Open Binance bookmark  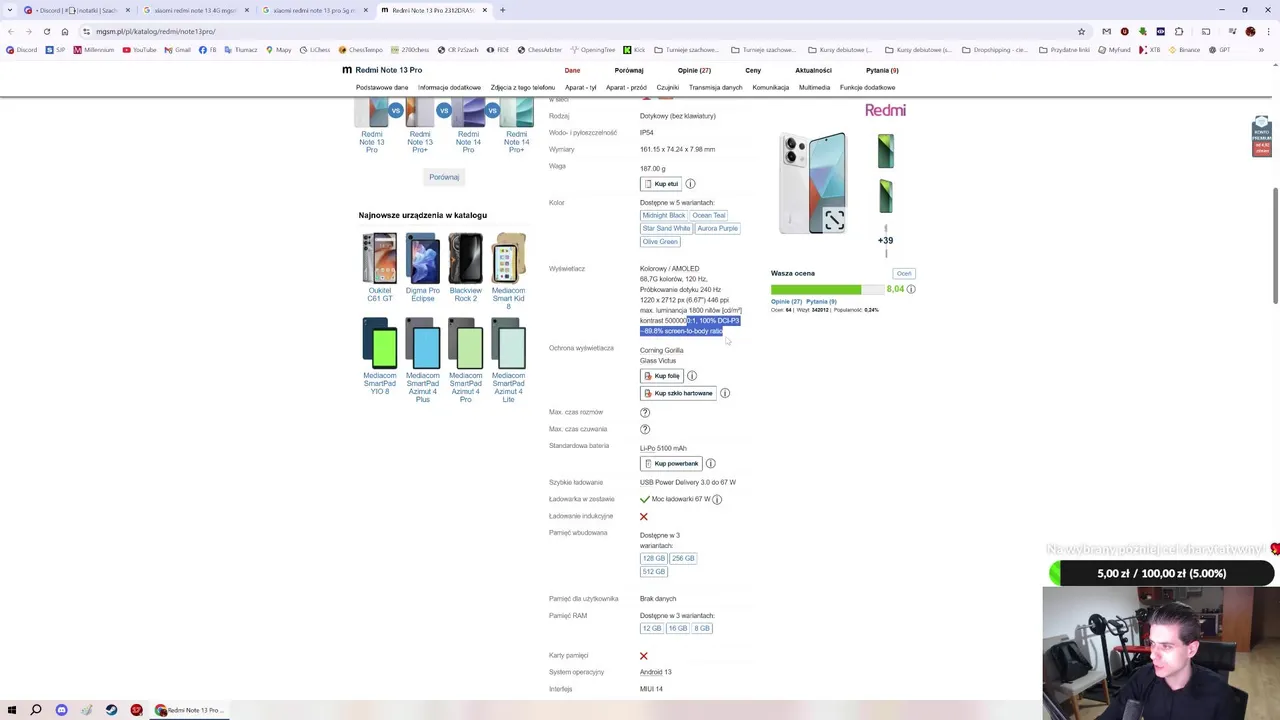(1184, 50)
